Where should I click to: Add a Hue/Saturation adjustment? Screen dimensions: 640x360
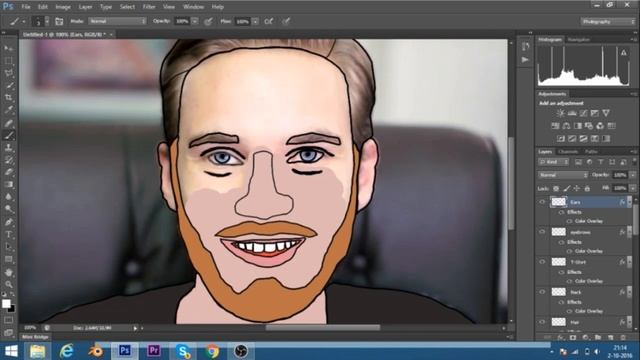555,126
